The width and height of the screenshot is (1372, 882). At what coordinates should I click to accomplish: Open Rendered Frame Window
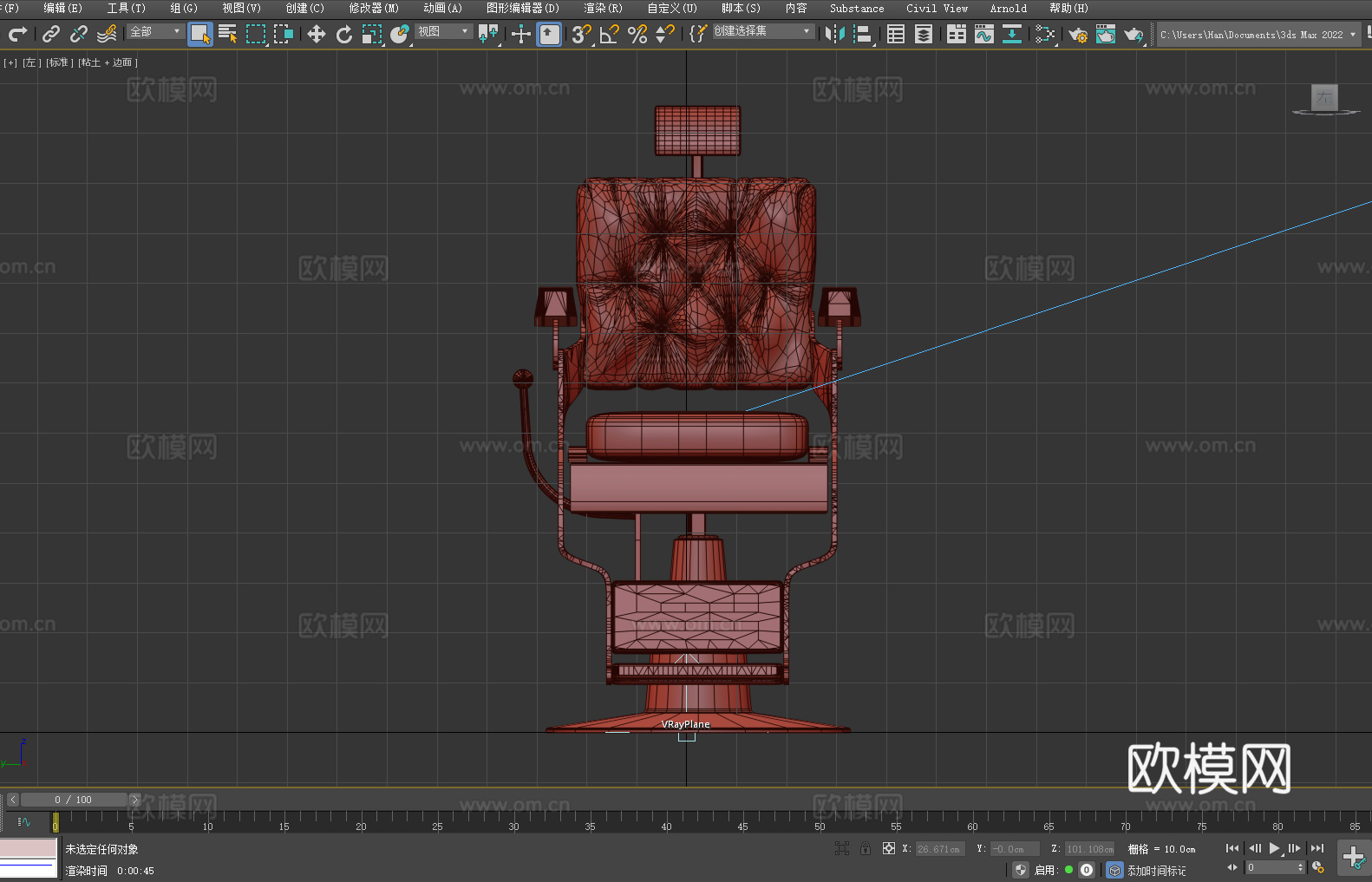click(x=1106, y=34)
